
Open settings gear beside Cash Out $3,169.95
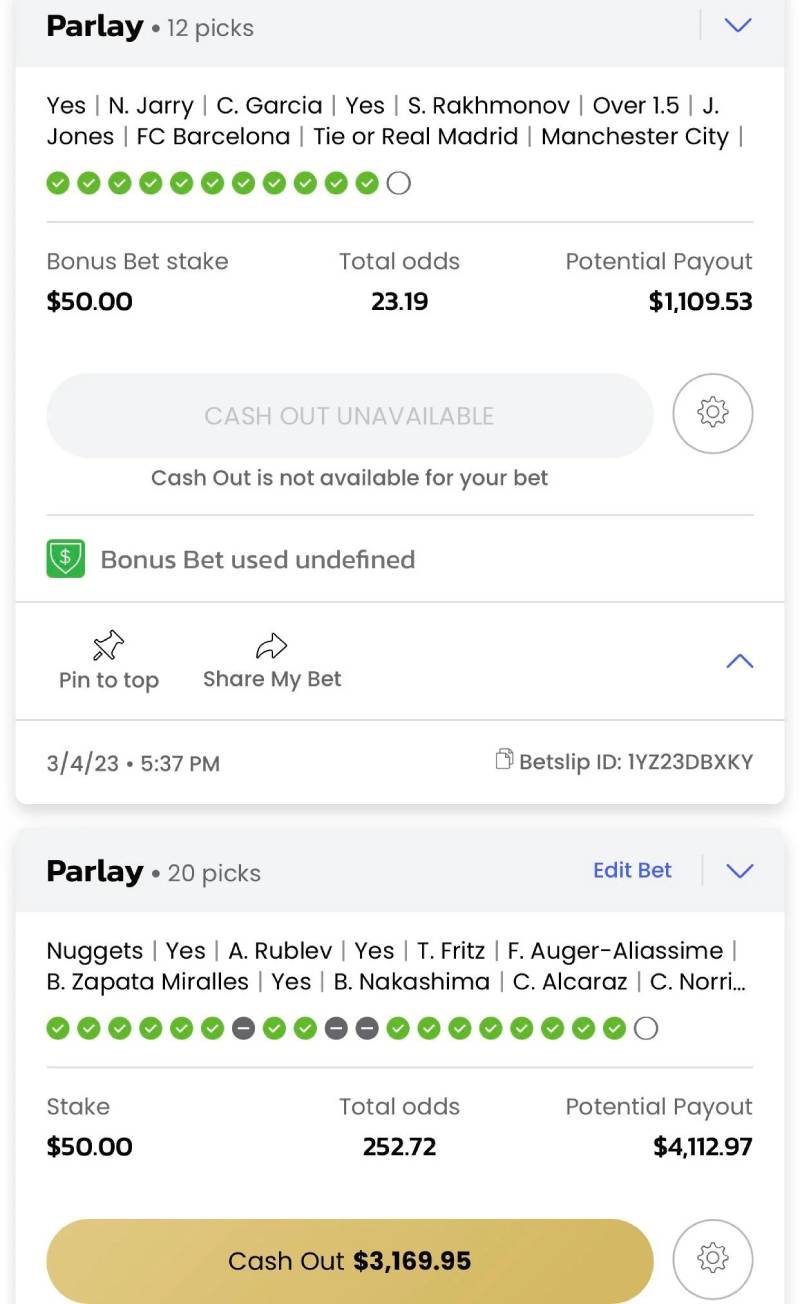coord(712,1258)
